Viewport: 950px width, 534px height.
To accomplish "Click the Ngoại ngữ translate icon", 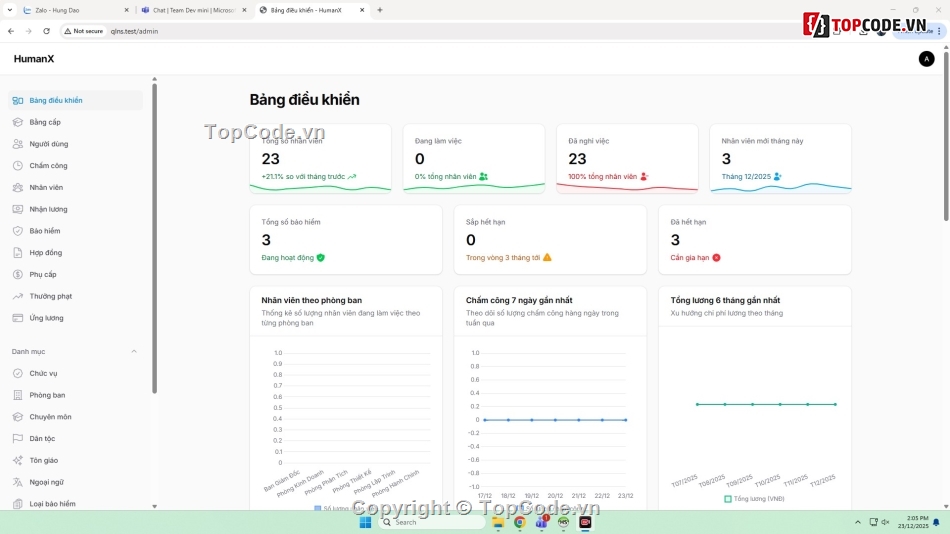I will pos(18,482).
